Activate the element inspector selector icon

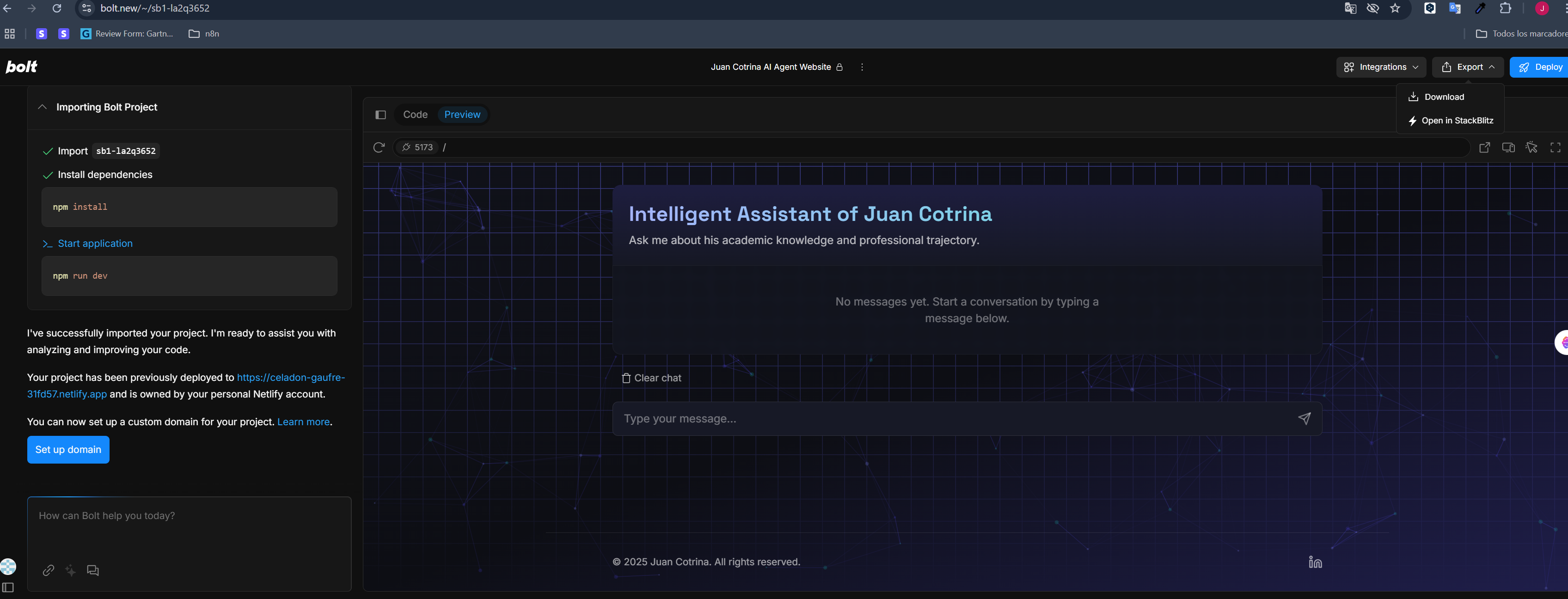(1531, 147)
